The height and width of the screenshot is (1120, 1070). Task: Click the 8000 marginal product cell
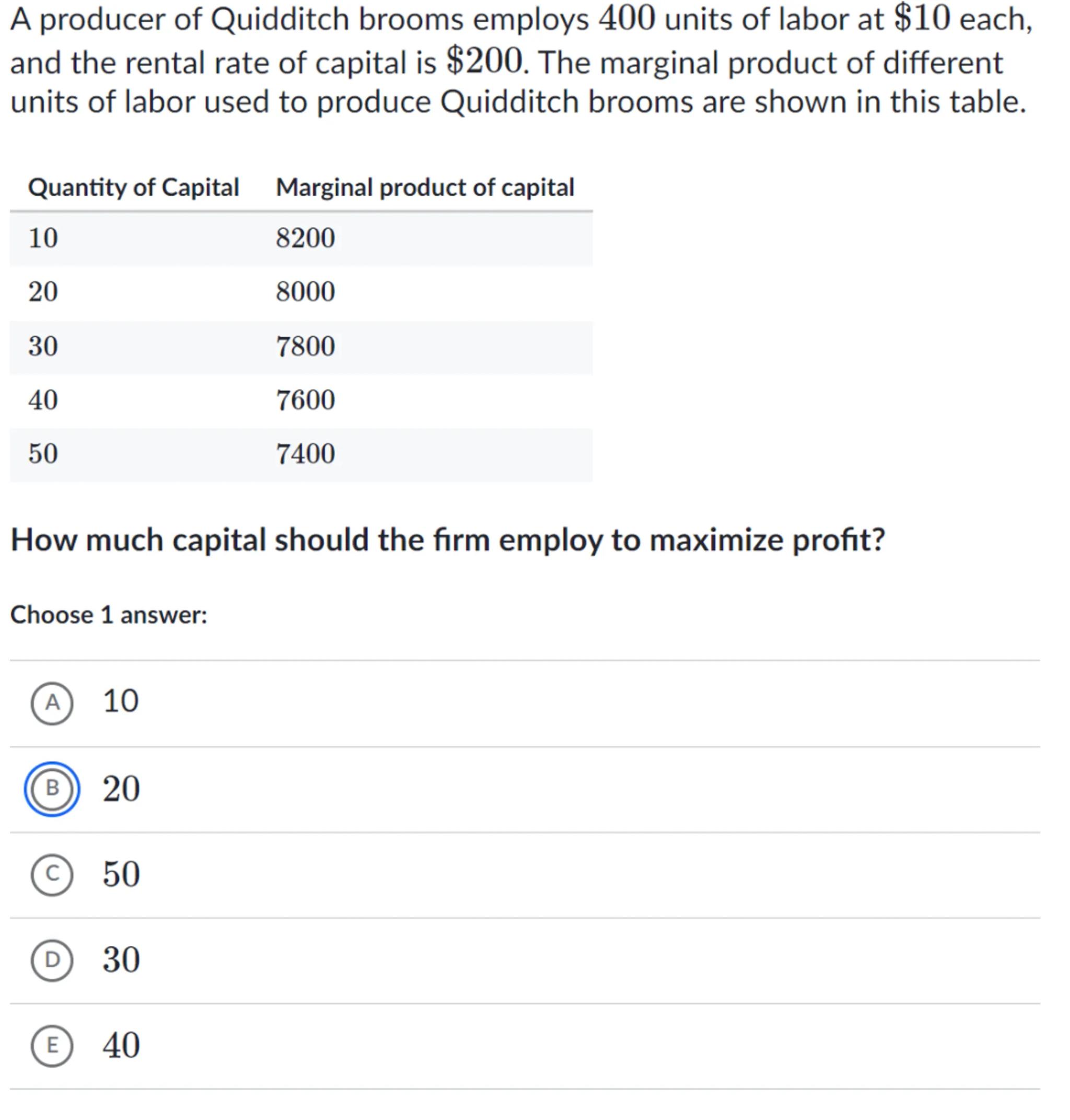(x=305, y=291)
